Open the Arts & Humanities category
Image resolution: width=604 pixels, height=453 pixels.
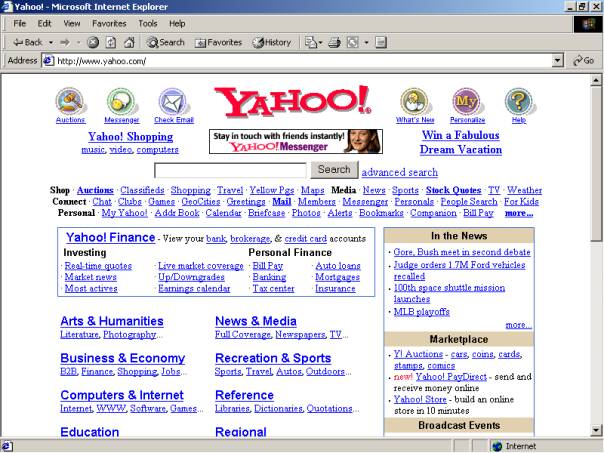[111, 321]
